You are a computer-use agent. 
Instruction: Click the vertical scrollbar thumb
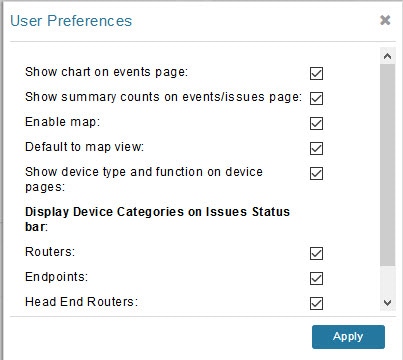pyautogui.click(x=387, y=165)
